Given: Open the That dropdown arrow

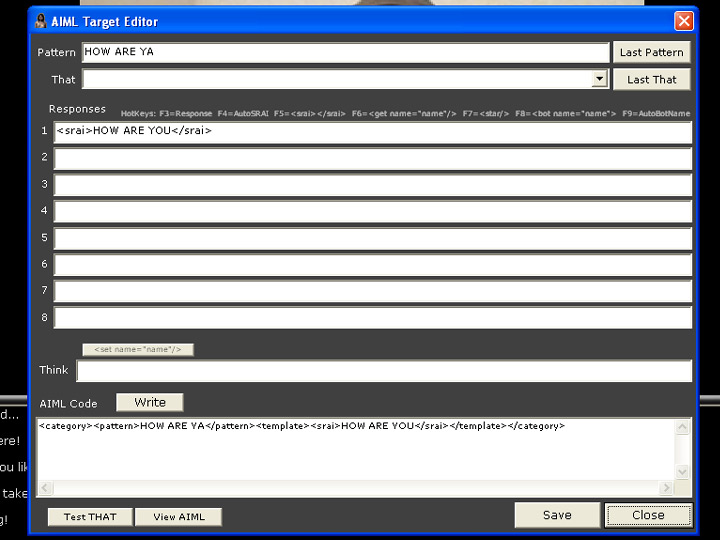Looking at the screenshot, I should coord(599,79).
